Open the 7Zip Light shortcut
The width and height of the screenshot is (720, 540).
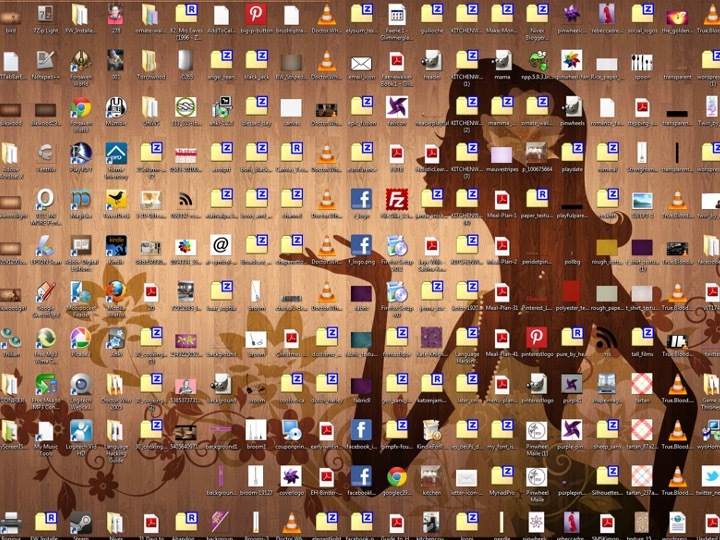click(x=46, y=14)
